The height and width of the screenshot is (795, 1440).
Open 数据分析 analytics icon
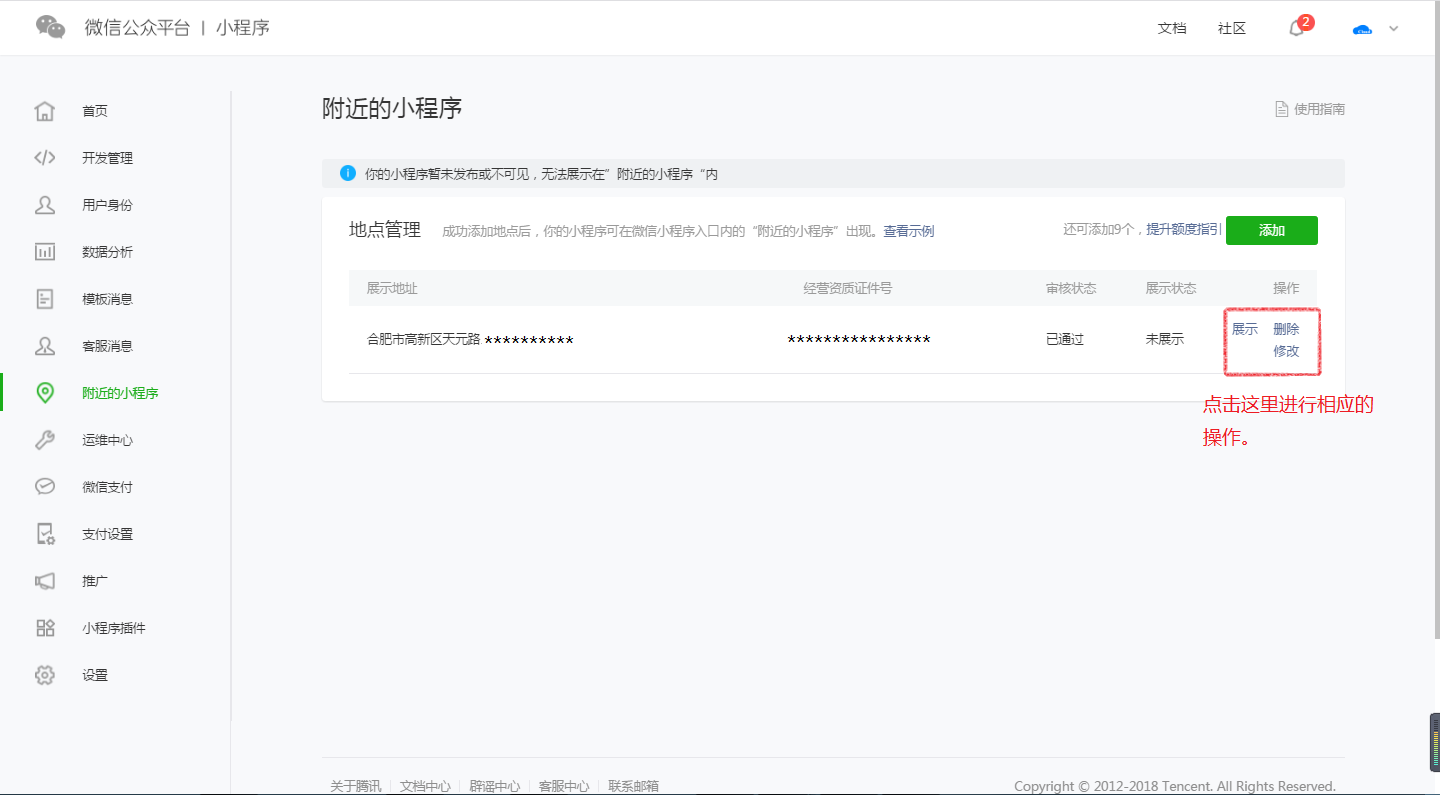click(45, 251)
